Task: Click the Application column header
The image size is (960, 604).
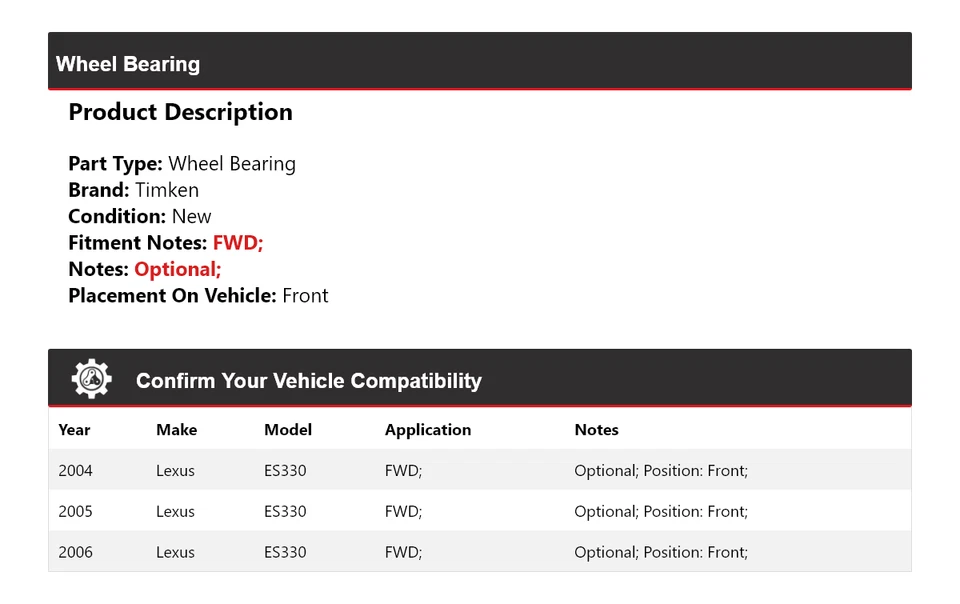Action: click(x=428, y=430)
